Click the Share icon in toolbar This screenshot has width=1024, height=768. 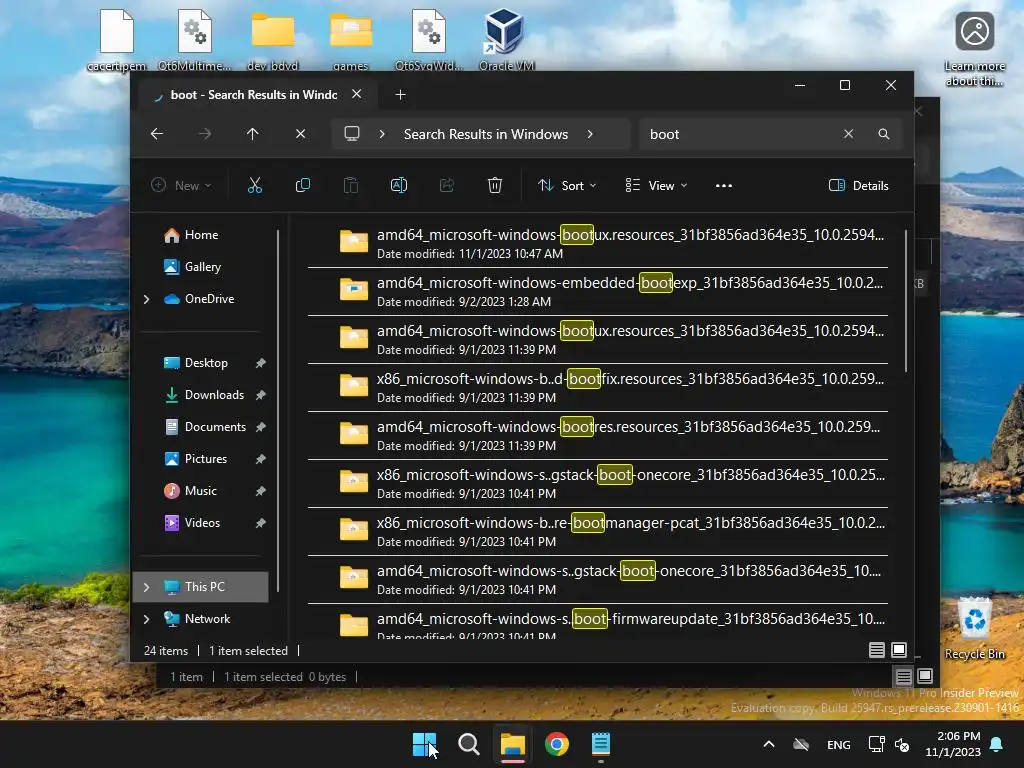tap(447, 185)
